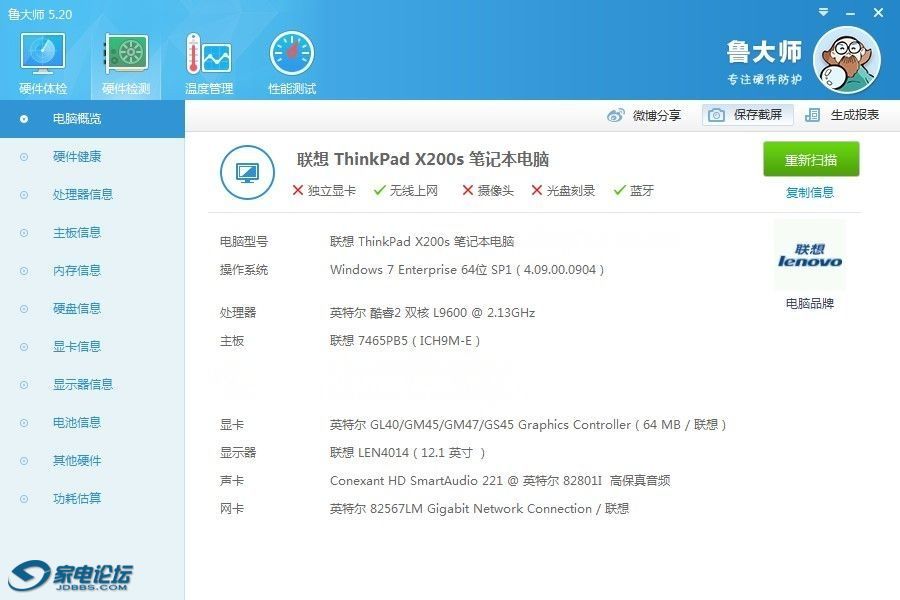Click the Windows 7 Enterprise operating system value
The height and width of the screenshot is (600, 900).
click(467, 269)
